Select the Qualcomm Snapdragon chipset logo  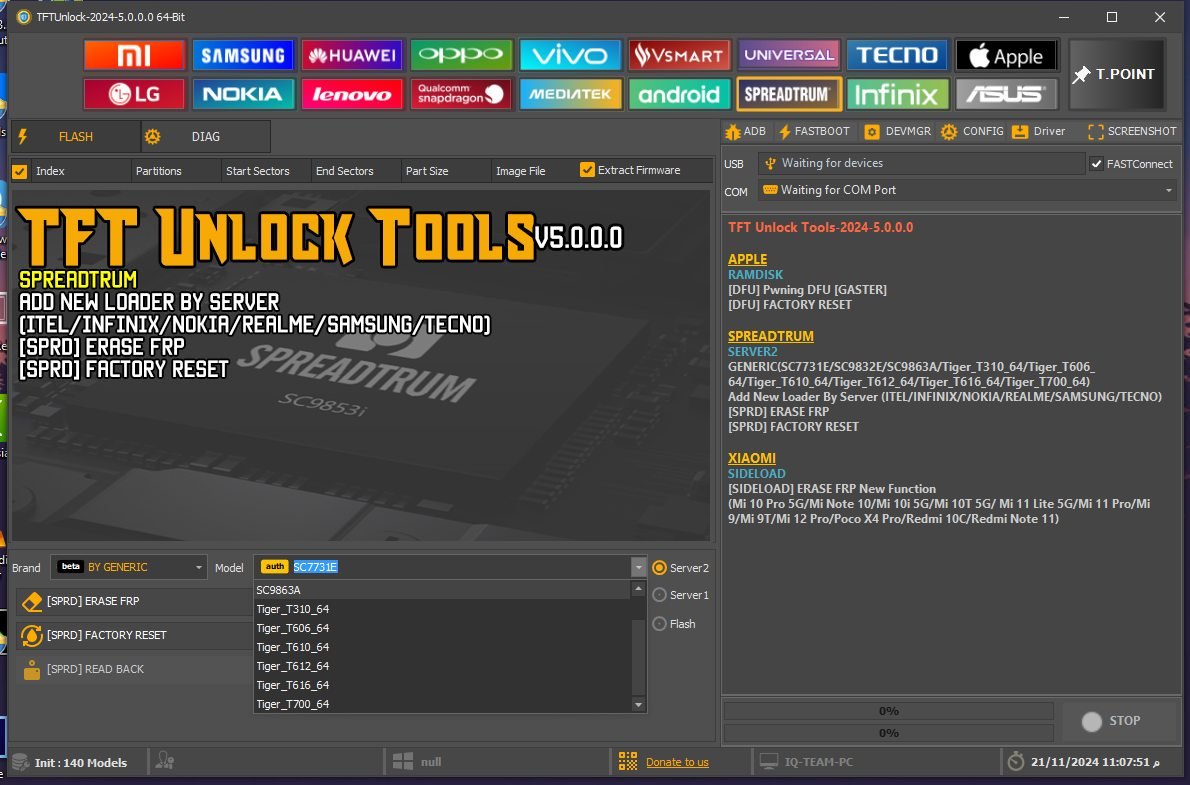point(461,94)
